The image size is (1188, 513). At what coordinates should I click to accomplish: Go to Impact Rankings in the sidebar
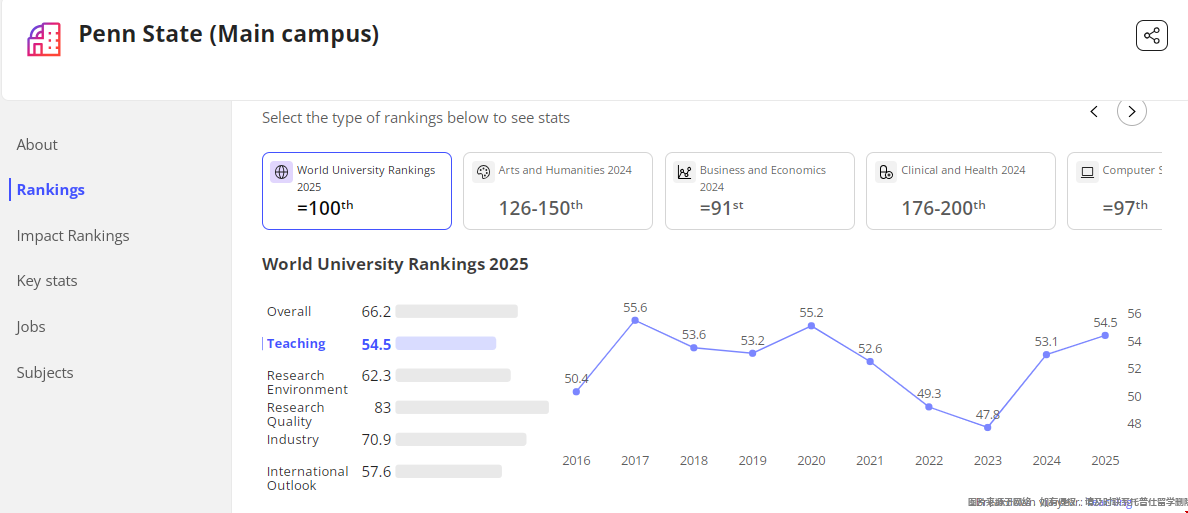[x=73, y=236]
